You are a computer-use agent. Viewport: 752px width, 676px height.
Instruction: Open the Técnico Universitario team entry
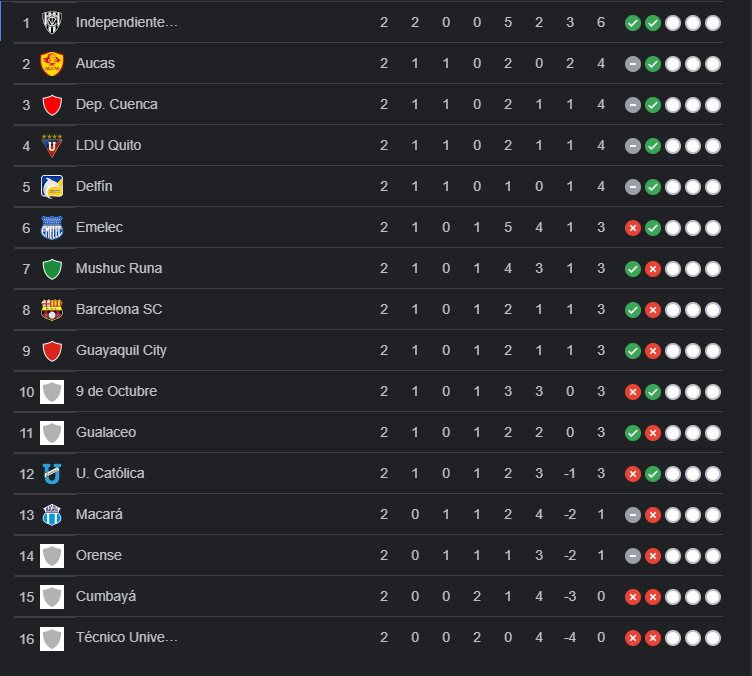[x=127, y=637]
